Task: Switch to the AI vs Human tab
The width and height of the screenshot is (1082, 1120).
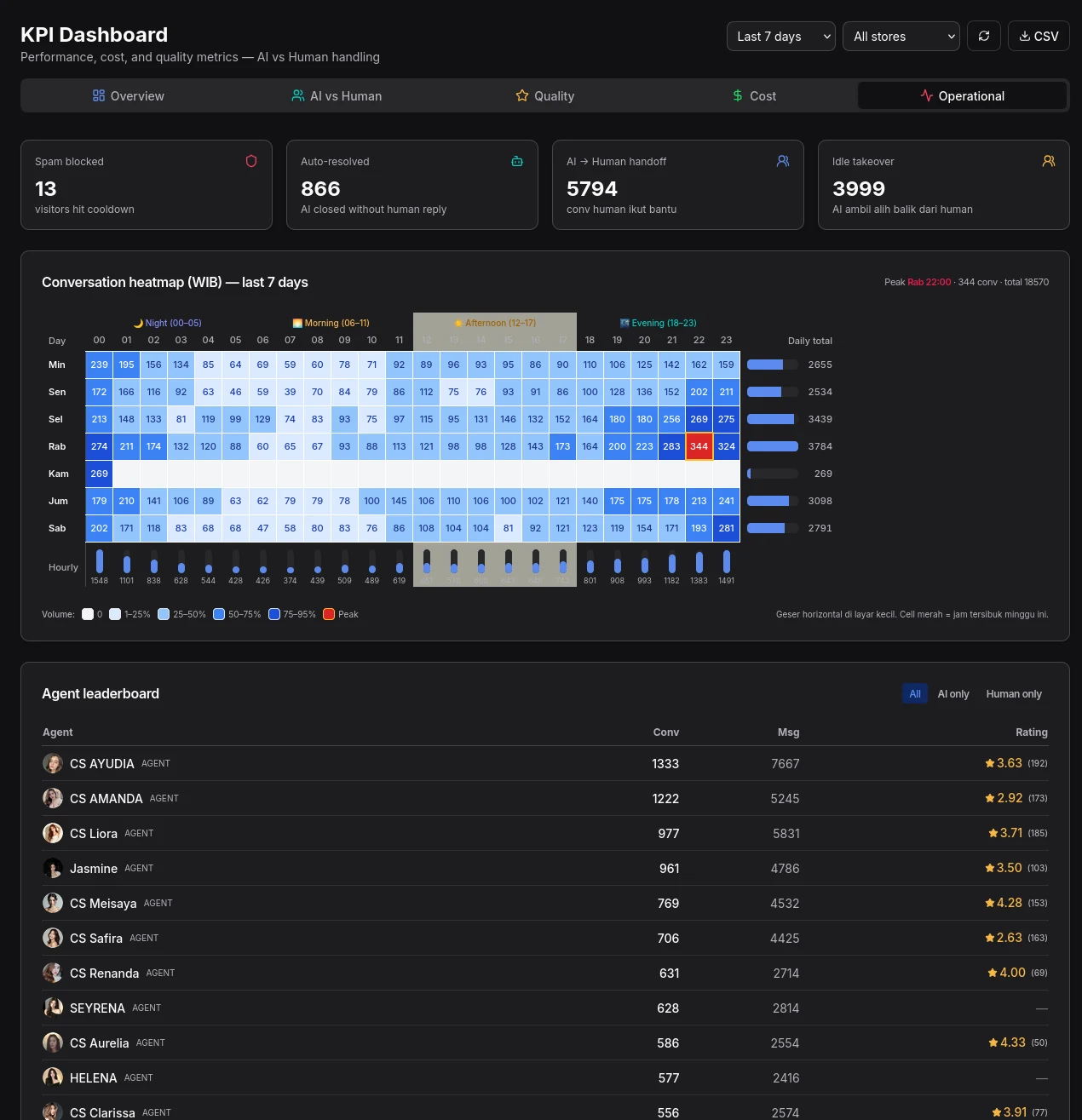Action: click(x=337, y=95)
